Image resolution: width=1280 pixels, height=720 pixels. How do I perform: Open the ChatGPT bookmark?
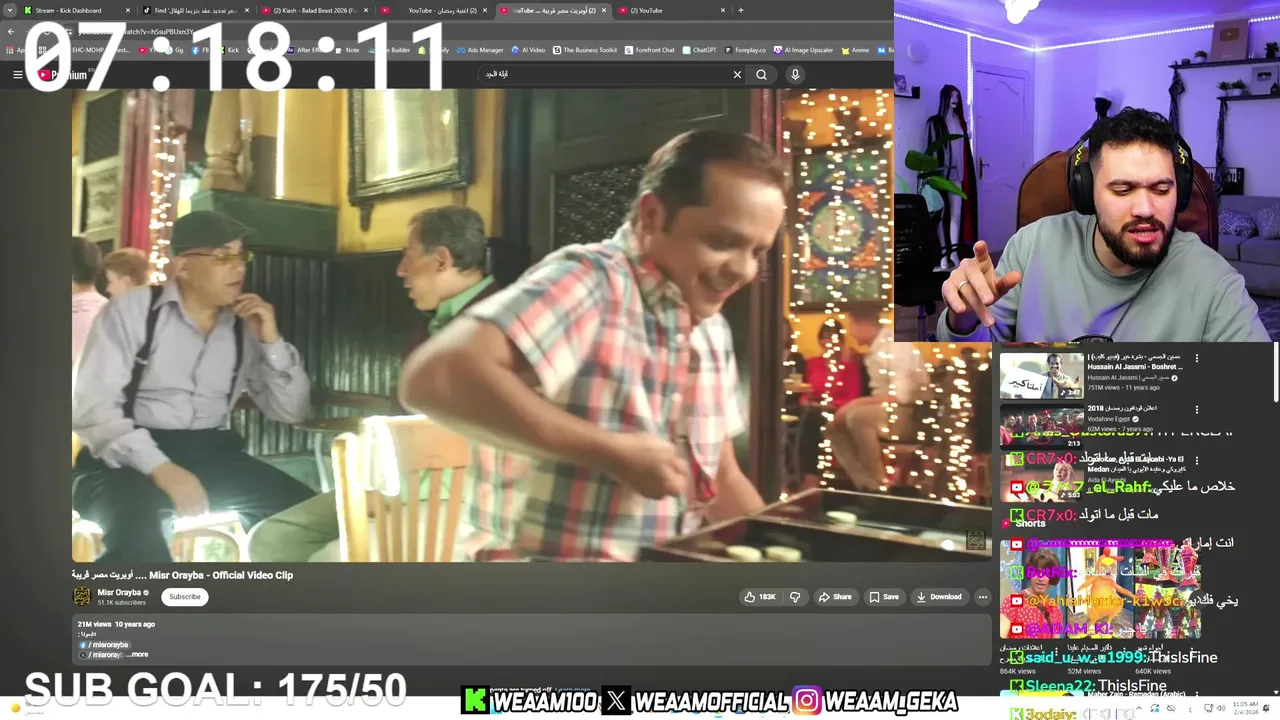[700, 50]
